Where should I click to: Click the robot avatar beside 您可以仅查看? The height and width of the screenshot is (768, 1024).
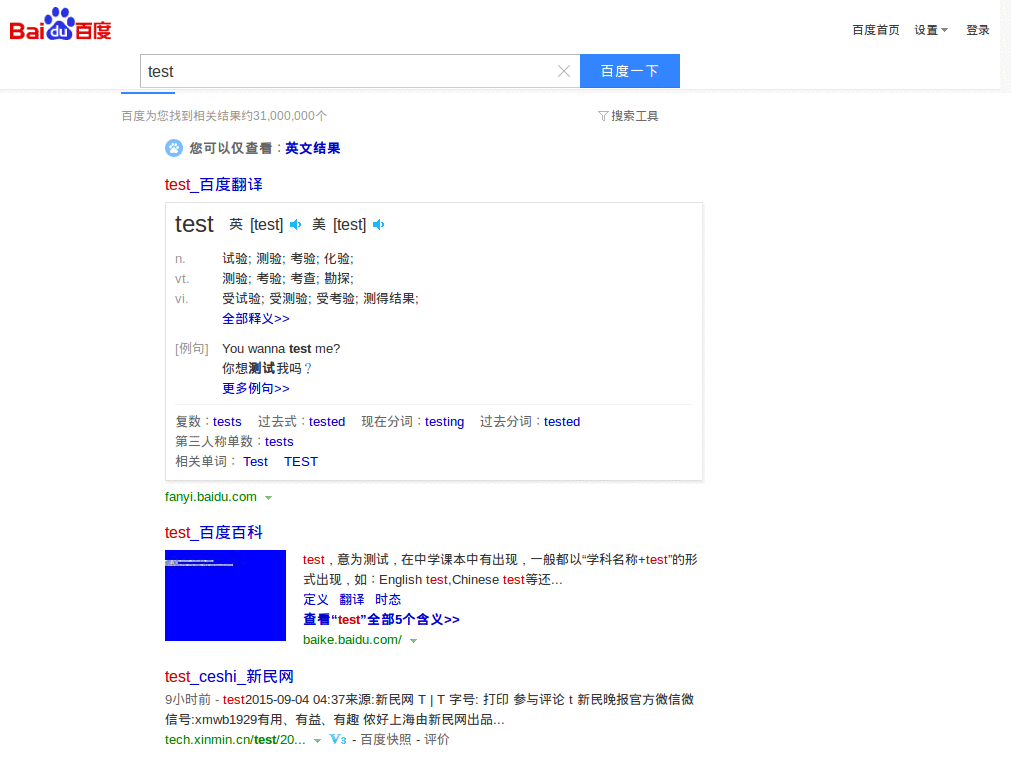pyautogui.click(x=173, y=148)
